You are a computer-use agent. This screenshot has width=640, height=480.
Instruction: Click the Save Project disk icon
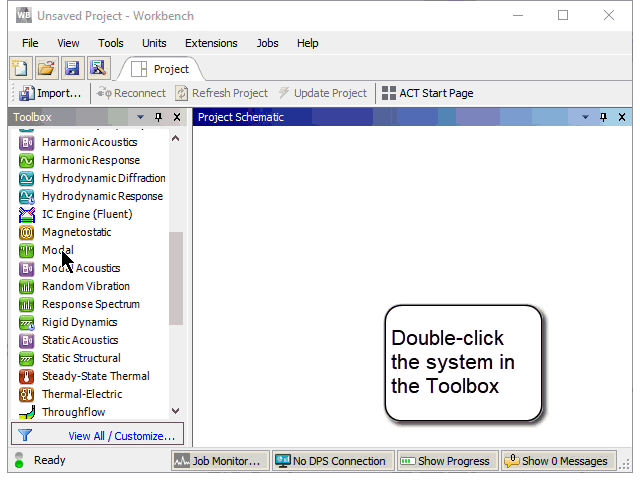72,68
